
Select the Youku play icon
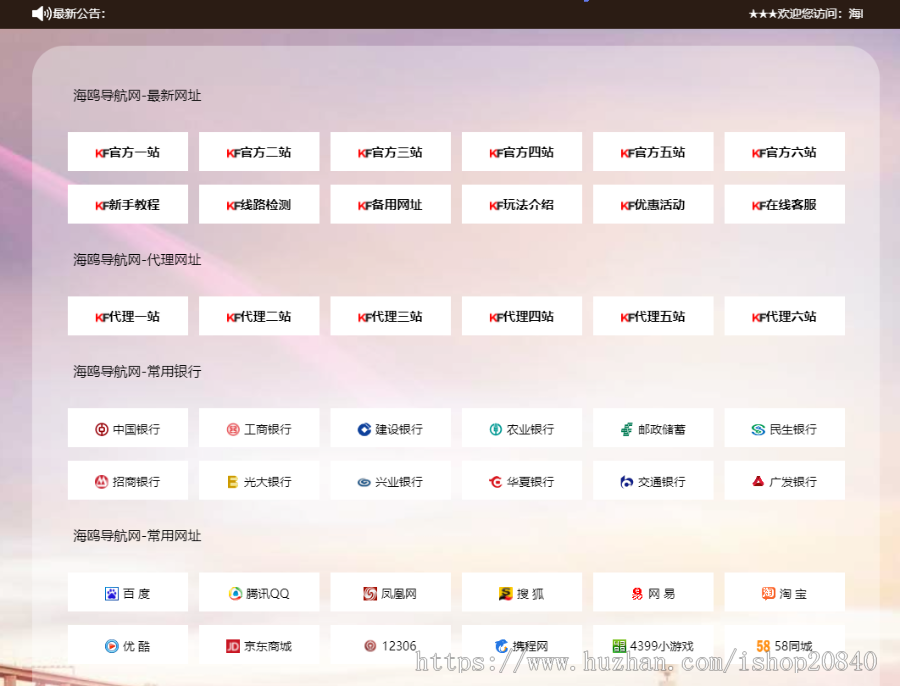(112, 646)
